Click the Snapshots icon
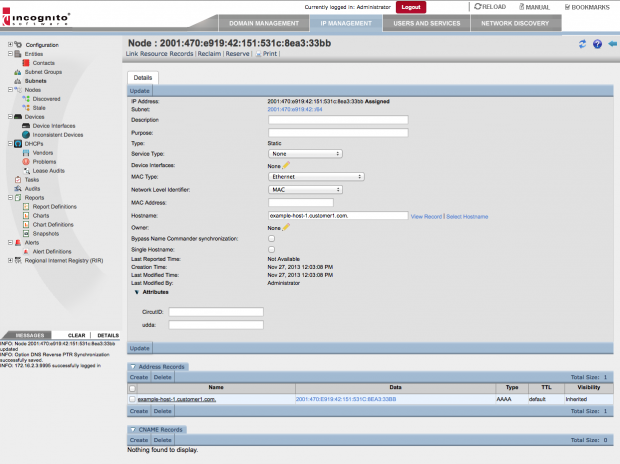This screenshot has height=464, width=620. tap(26, 234)
